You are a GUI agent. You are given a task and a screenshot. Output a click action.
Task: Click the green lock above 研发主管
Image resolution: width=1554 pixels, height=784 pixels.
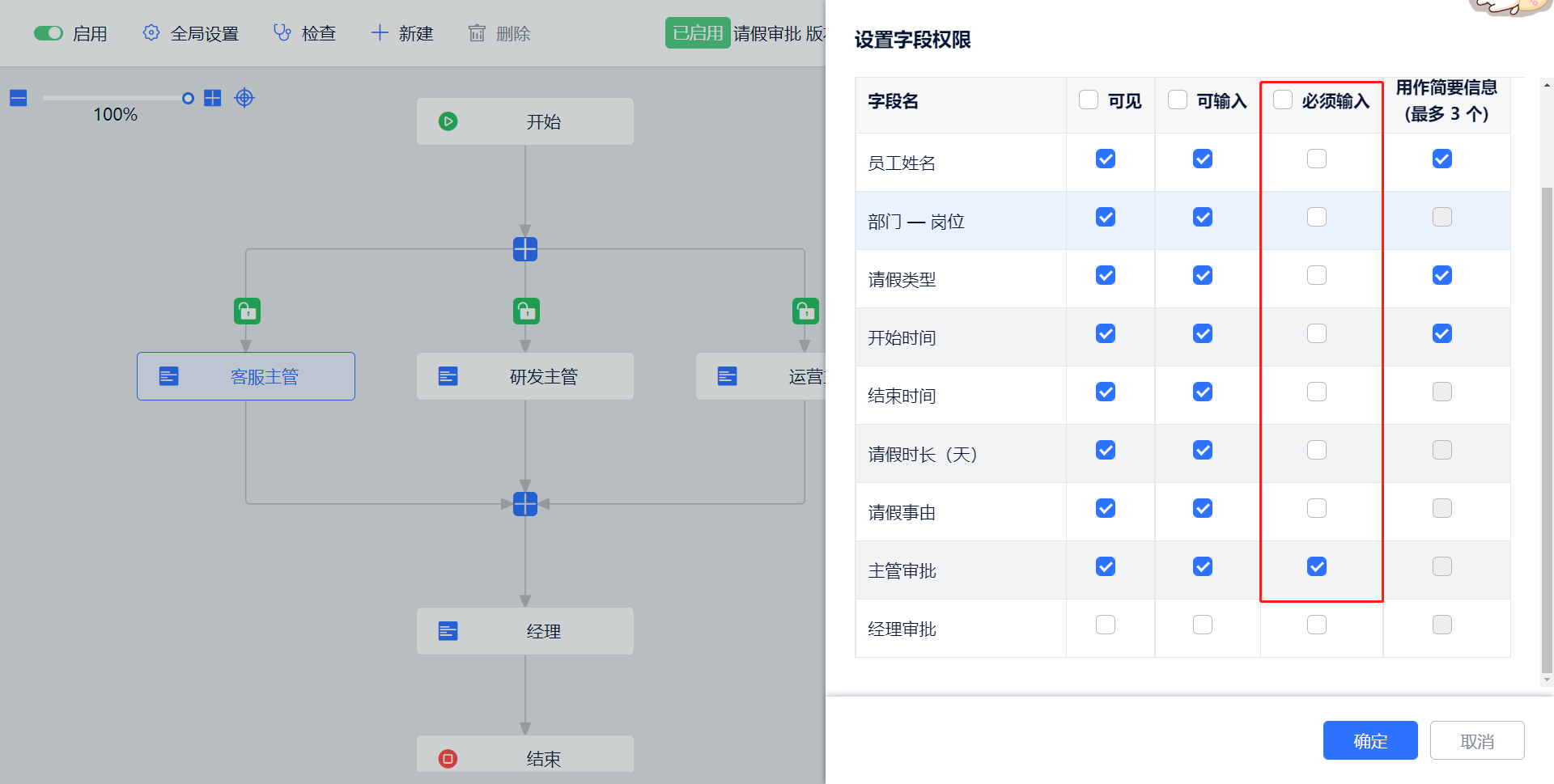pos(526,311)
